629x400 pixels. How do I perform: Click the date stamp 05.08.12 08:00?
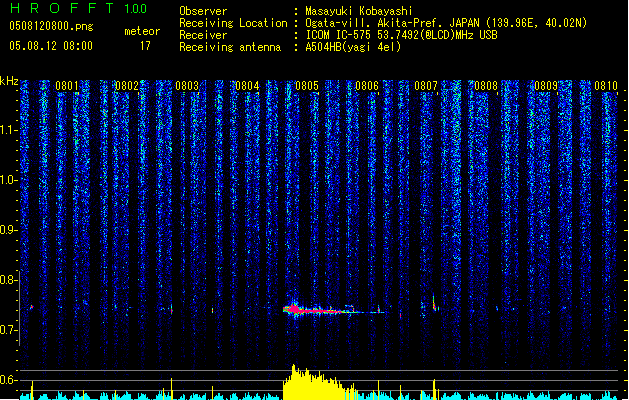(x=51, y=46)
